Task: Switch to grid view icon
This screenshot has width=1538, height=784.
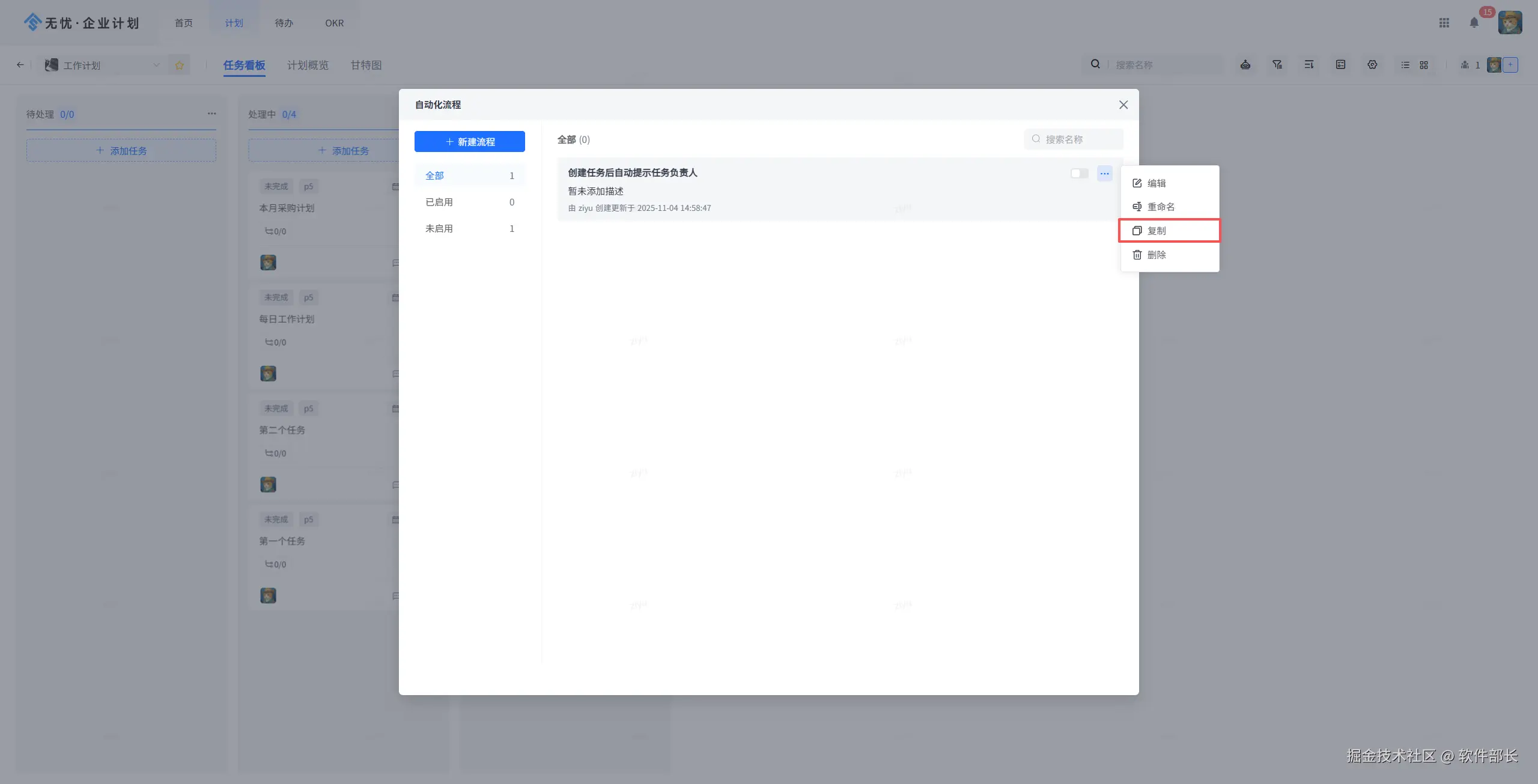Action: coord(1424,65)
